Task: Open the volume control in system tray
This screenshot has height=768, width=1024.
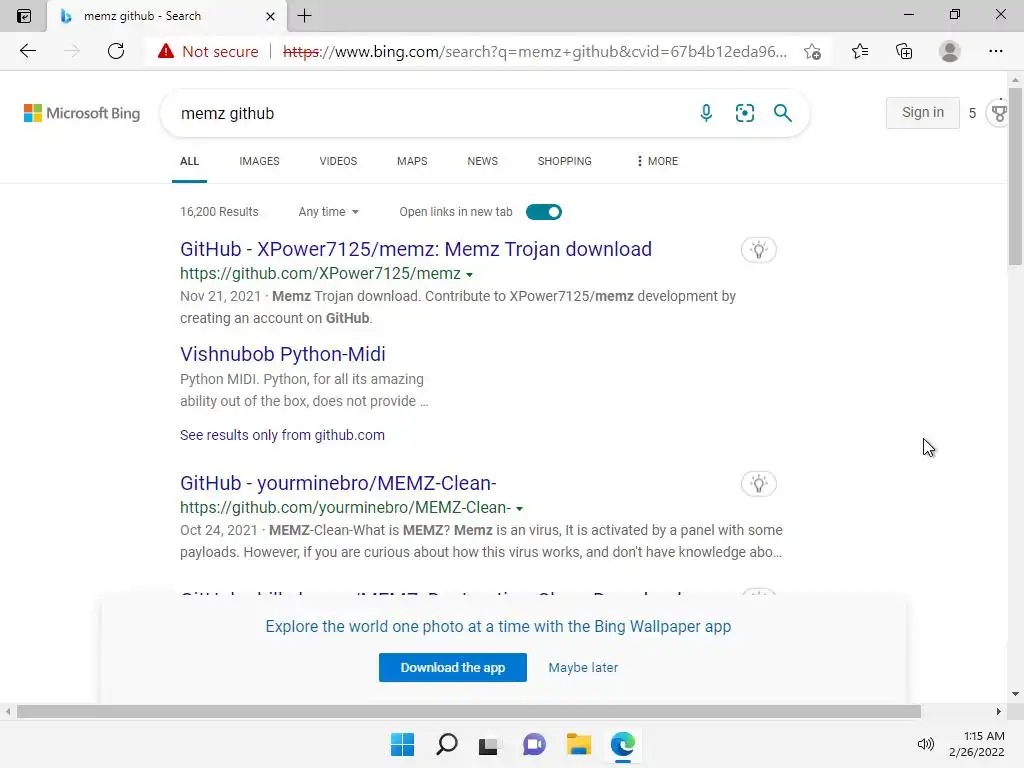Action: point(925,744)
